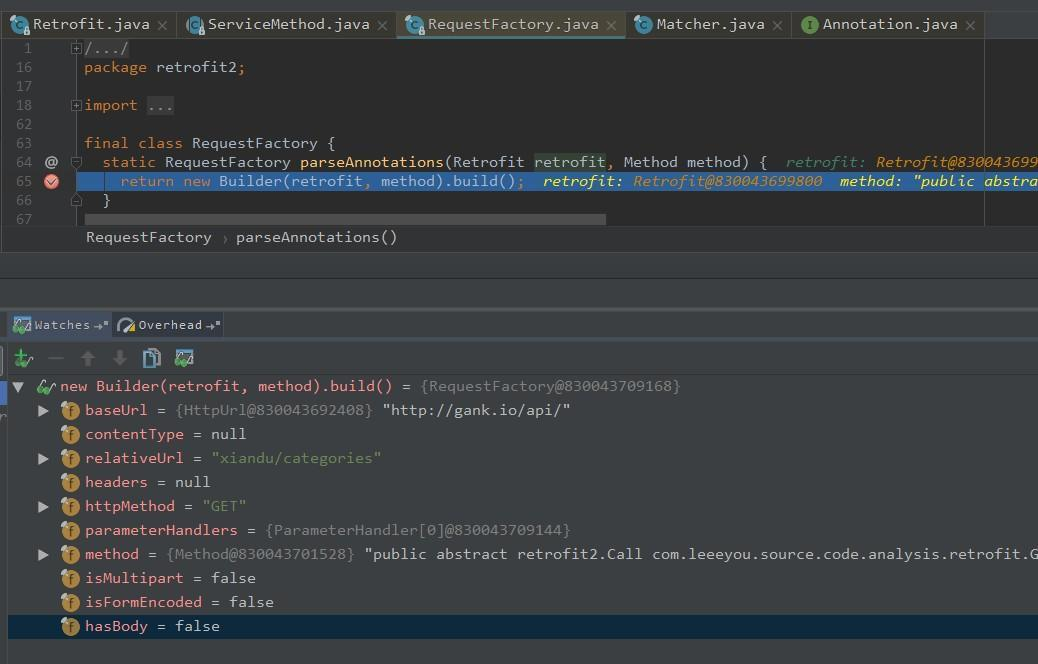The image size is (1038, 664).
Task: Click the field icon beside isMultipart
Action: tap(70, 578)
